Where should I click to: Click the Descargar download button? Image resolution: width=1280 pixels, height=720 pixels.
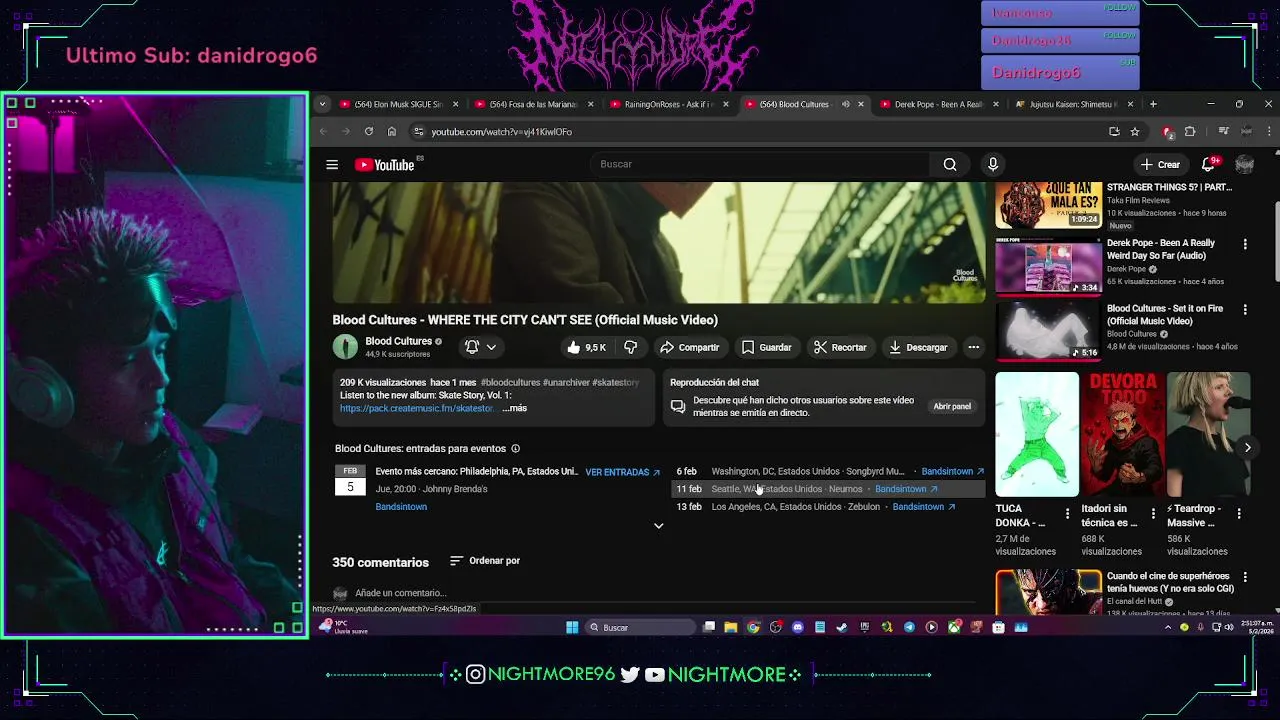click(918, 347)
